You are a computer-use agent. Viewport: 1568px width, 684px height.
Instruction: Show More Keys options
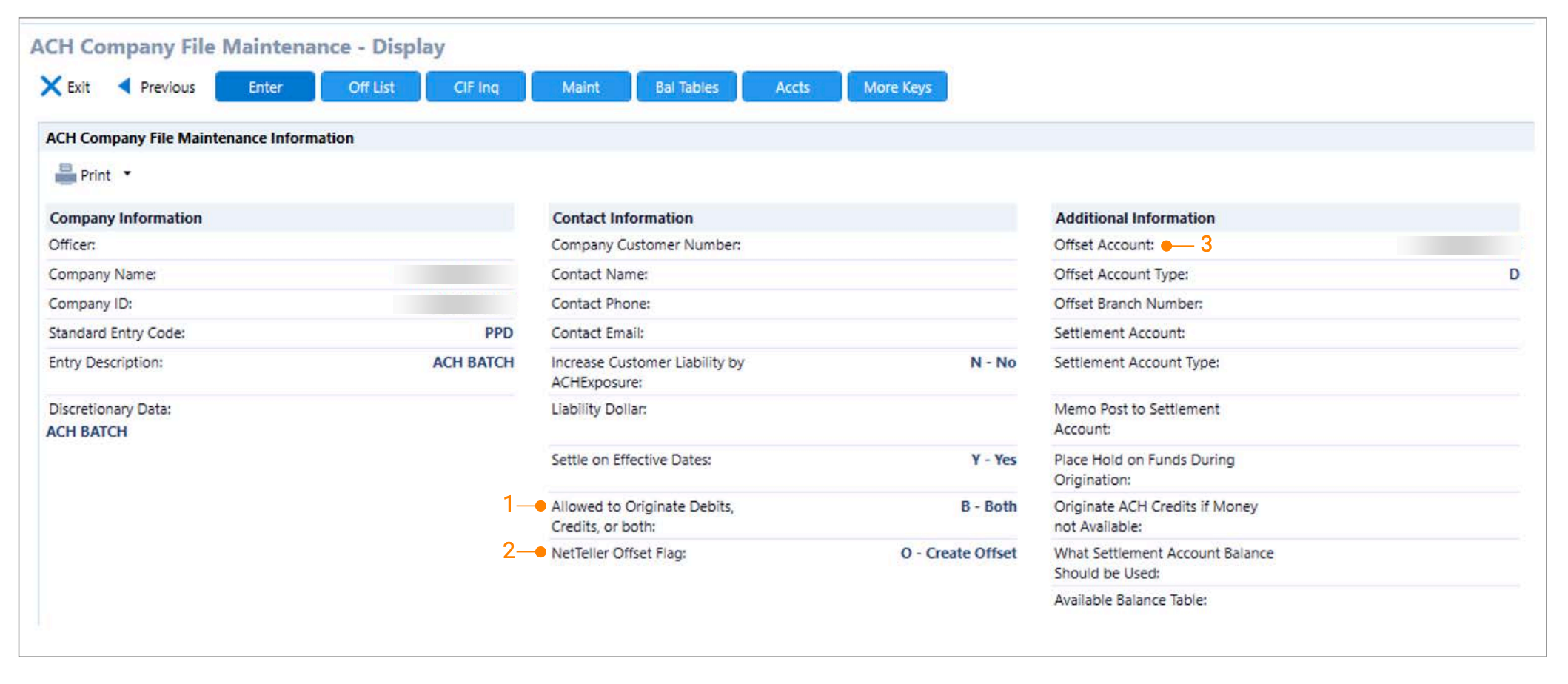tap(897, 87)
